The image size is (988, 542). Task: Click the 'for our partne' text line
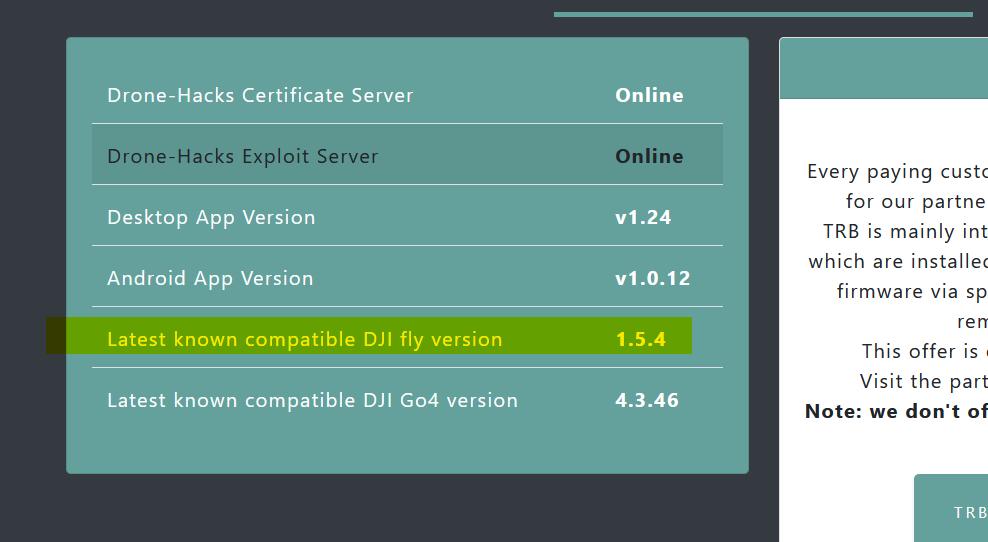pyautogui.click(x=916, y=202)
